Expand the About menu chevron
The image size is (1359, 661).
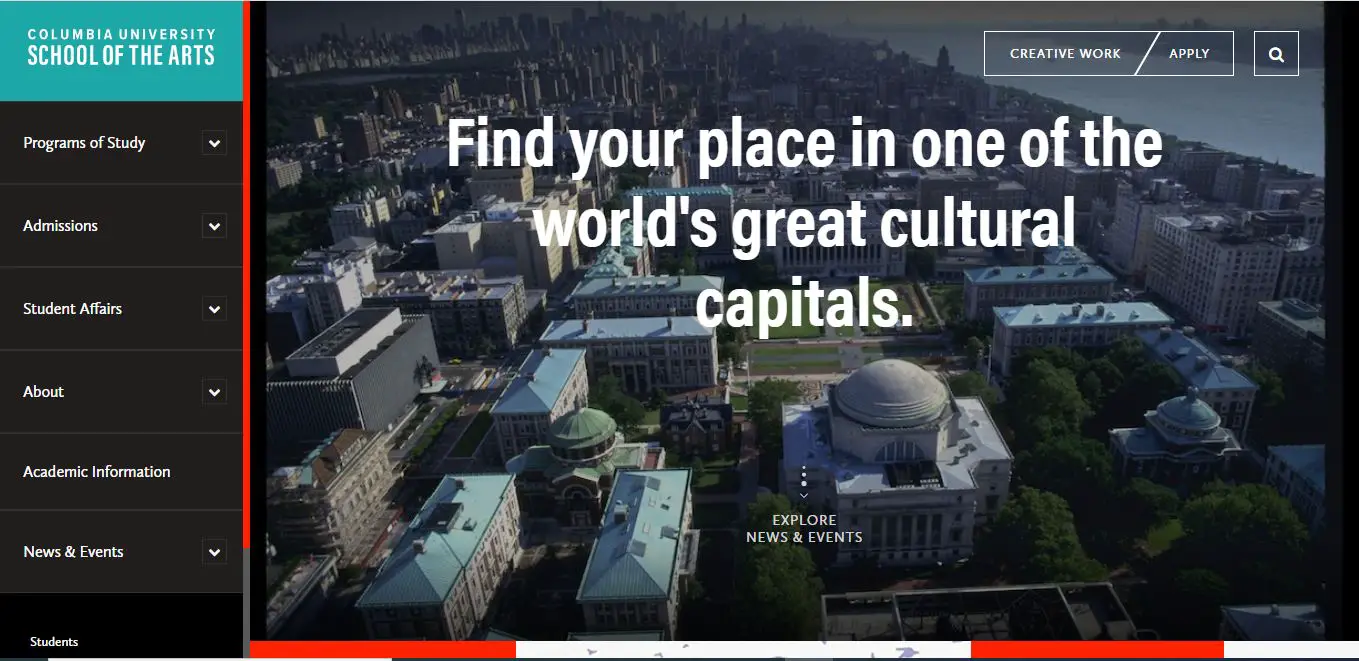point(214,391)
